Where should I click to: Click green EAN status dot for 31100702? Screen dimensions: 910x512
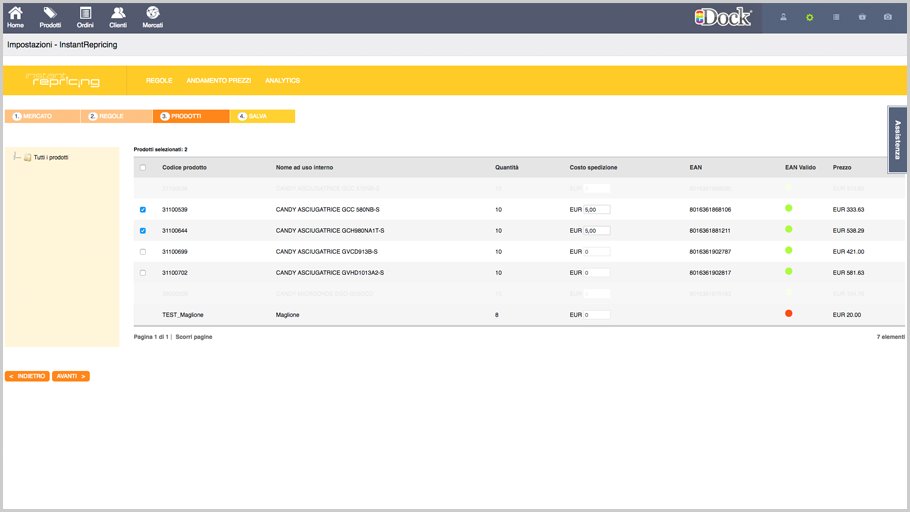[788, 271]
